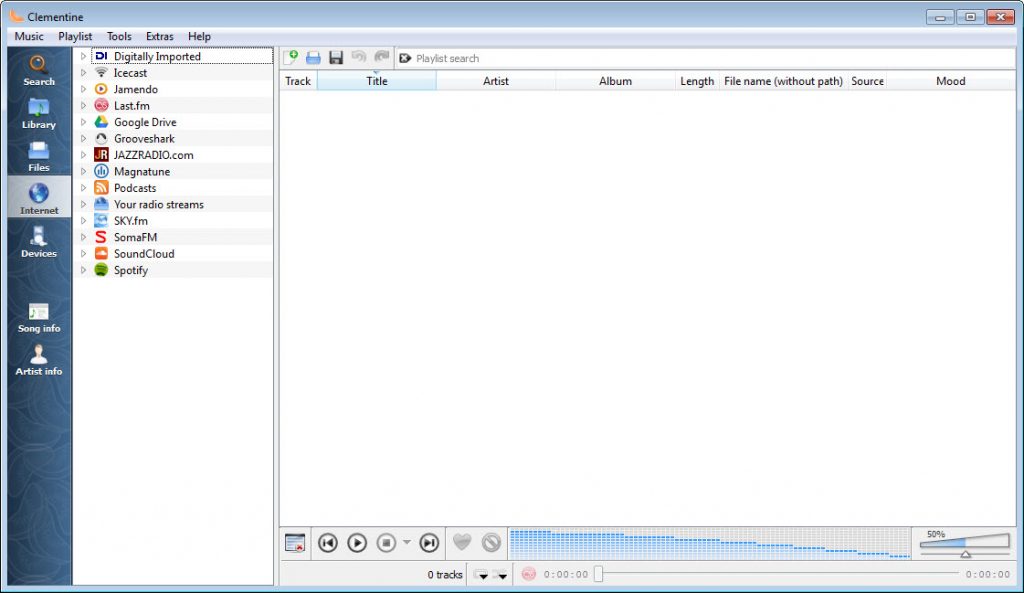Image resolution: width=1024 pixels, height=593 pixels.
Task: Sort playlist by Source column
Action: click(x=867, y=81)
